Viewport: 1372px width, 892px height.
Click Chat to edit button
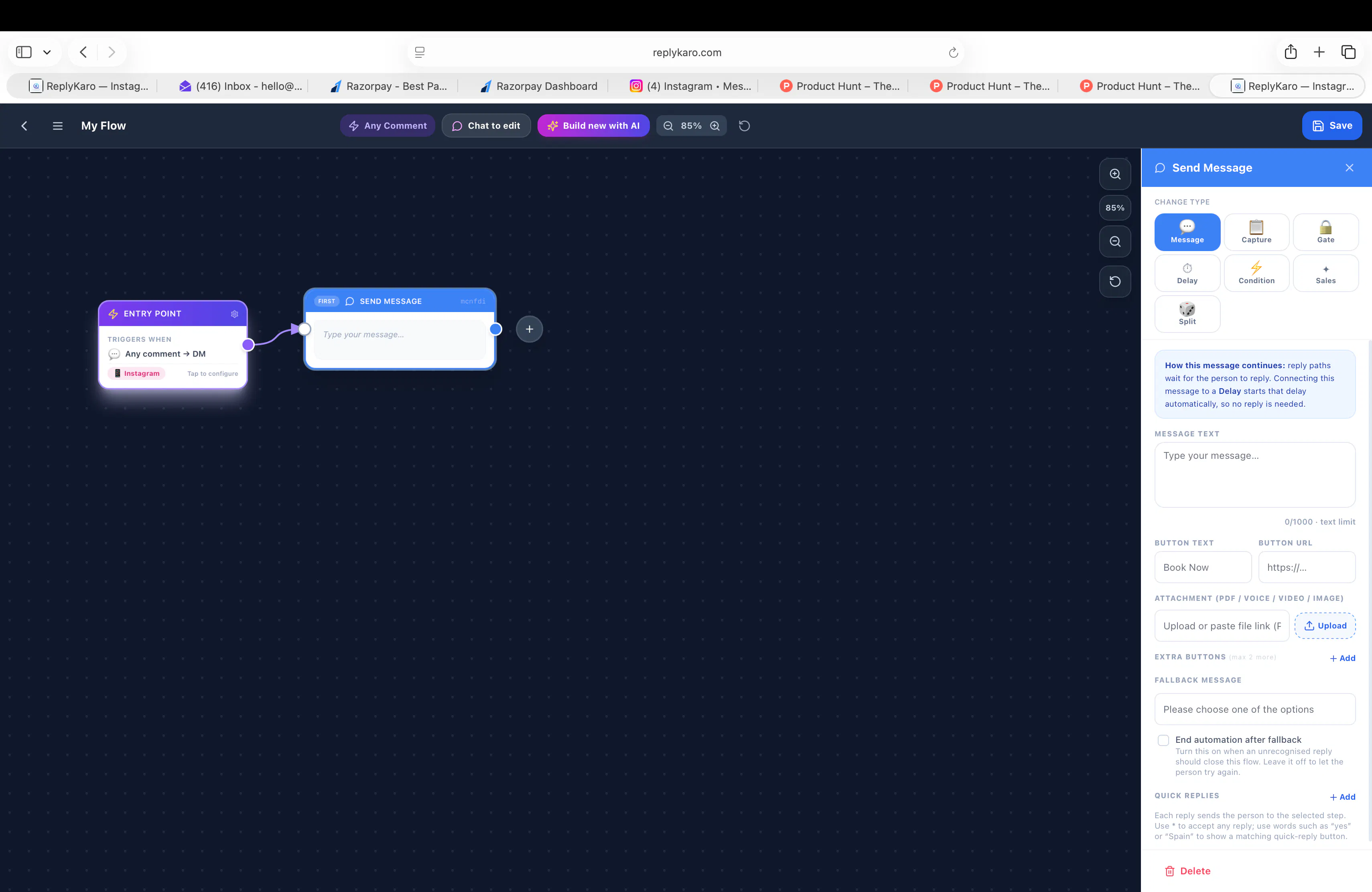click(x=486, y=126)
